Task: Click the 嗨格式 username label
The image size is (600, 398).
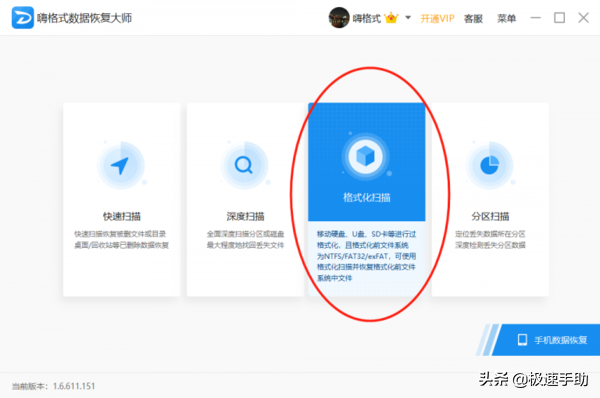Action: click(367, 18)
